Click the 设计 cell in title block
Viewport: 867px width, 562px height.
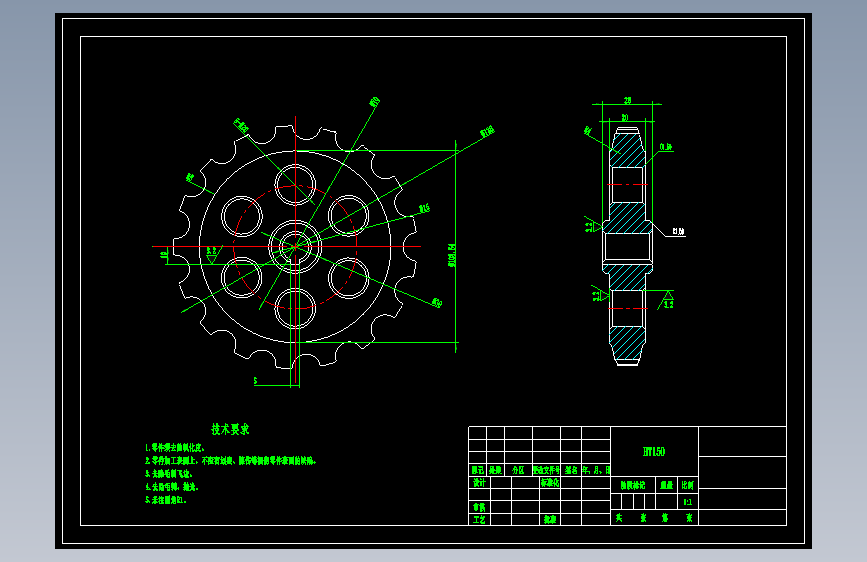[479, 482]
